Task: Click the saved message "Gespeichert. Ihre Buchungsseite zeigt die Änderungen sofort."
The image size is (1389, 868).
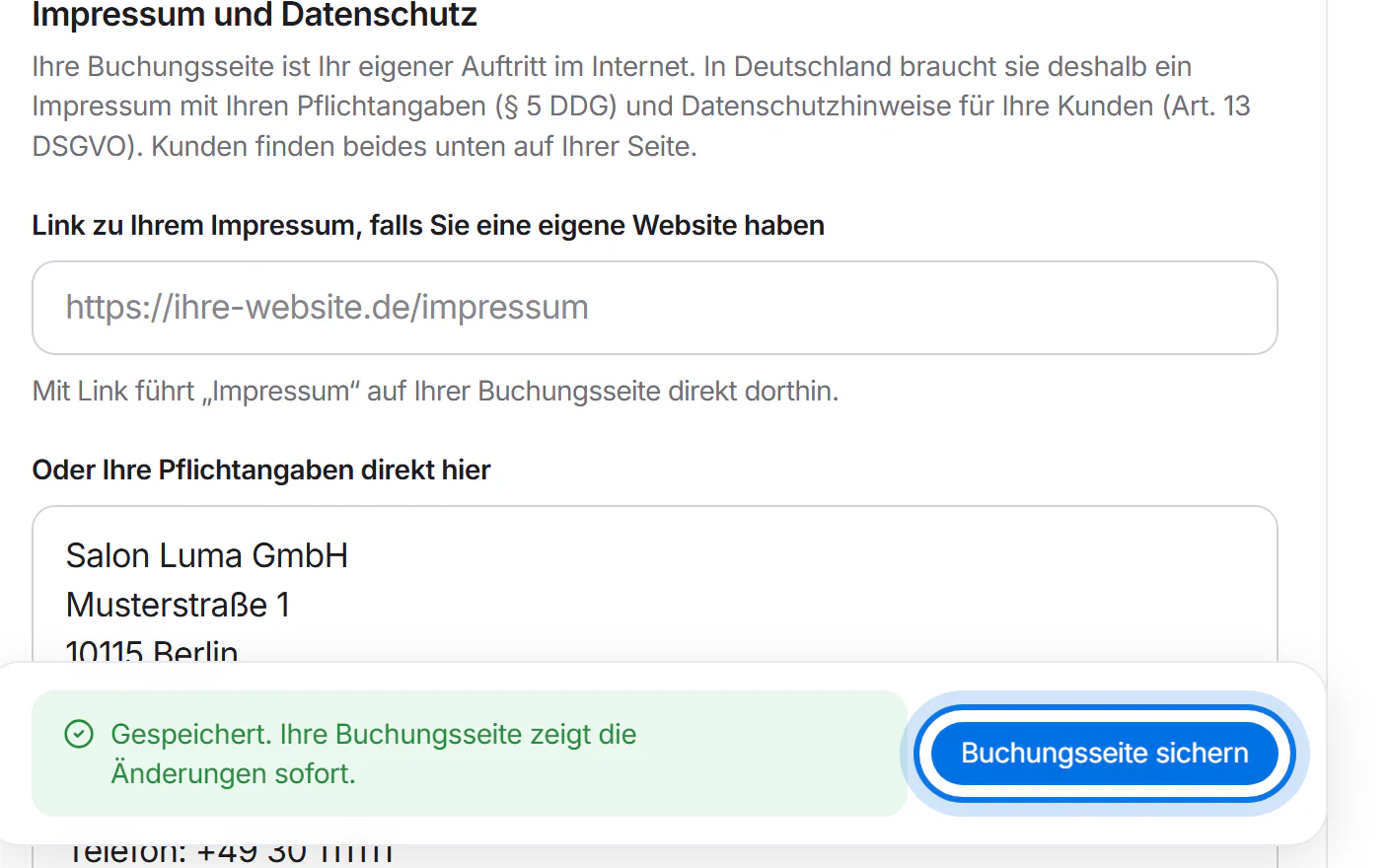Action: (374, 754)
